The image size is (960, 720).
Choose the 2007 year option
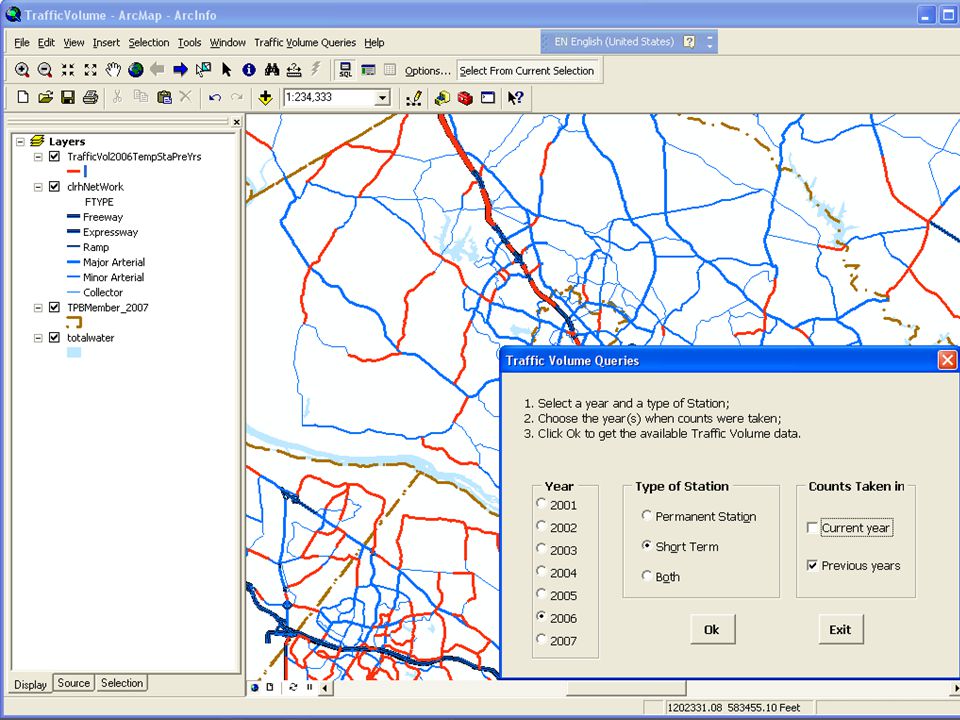click(x=541, y=639)
